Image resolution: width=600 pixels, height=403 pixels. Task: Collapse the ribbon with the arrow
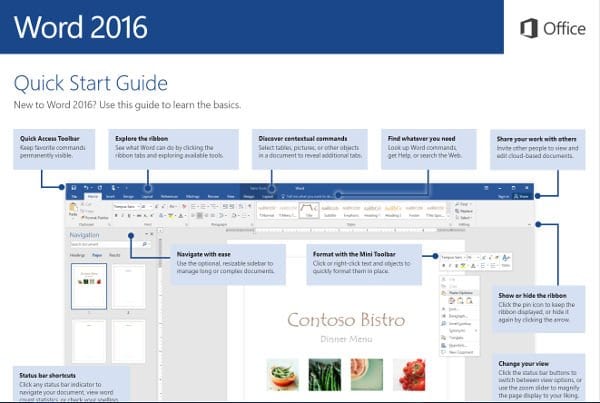point(530,224)
